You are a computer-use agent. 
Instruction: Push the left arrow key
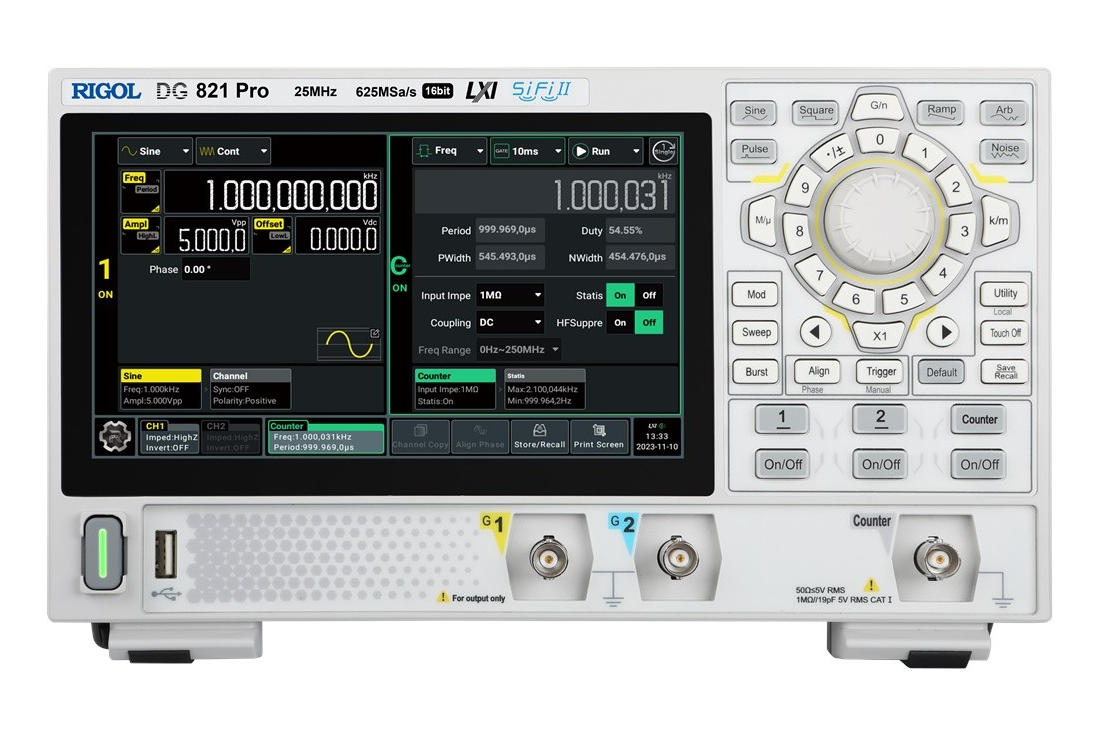(x=815, y=332)
